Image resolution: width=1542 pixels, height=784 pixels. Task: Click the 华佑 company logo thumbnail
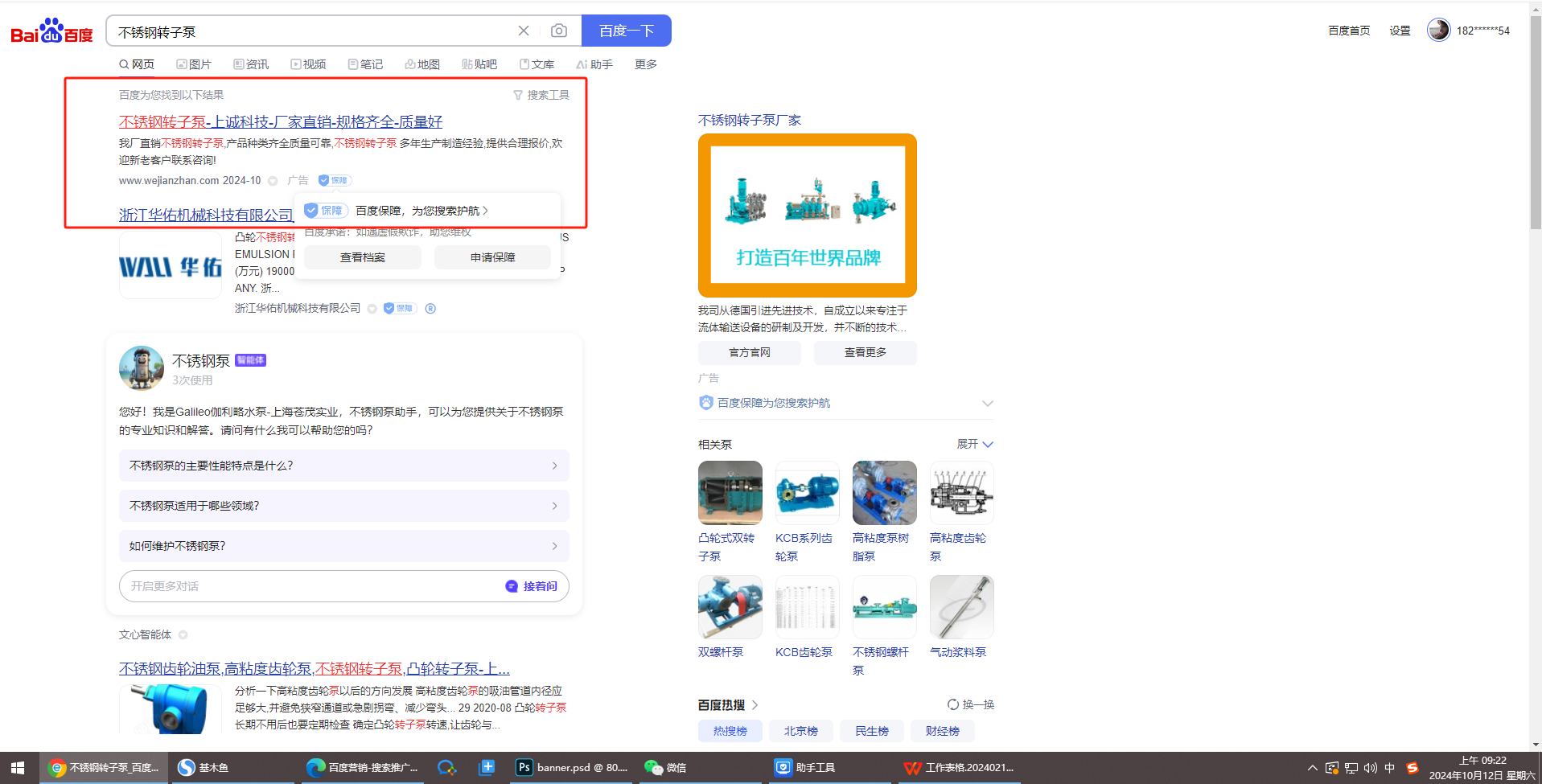click(x=171, y=266)
